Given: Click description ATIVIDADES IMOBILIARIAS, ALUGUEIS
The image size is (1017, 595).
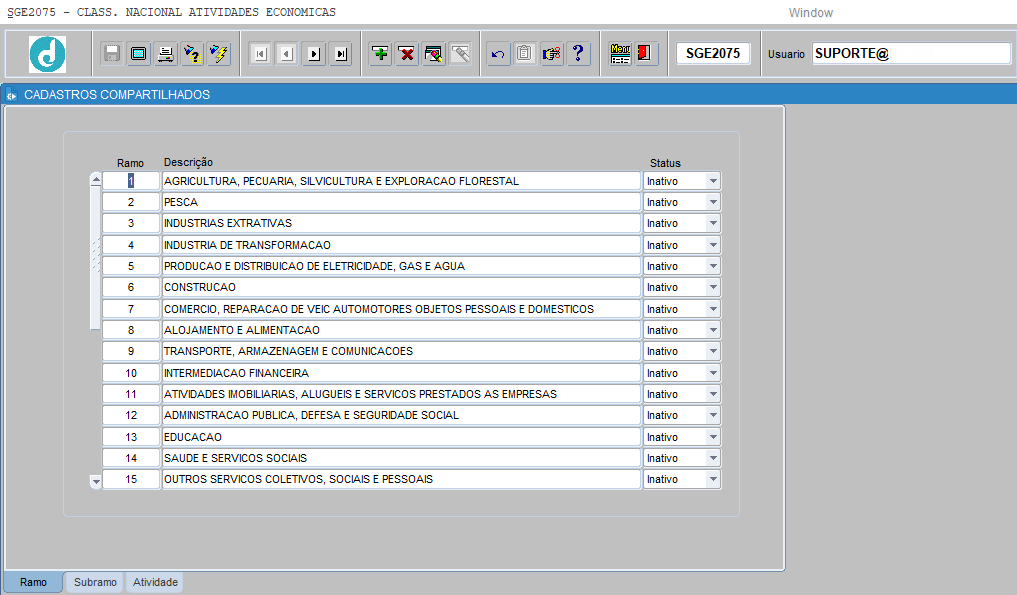Looking at the screenshot, I should 401,394.
